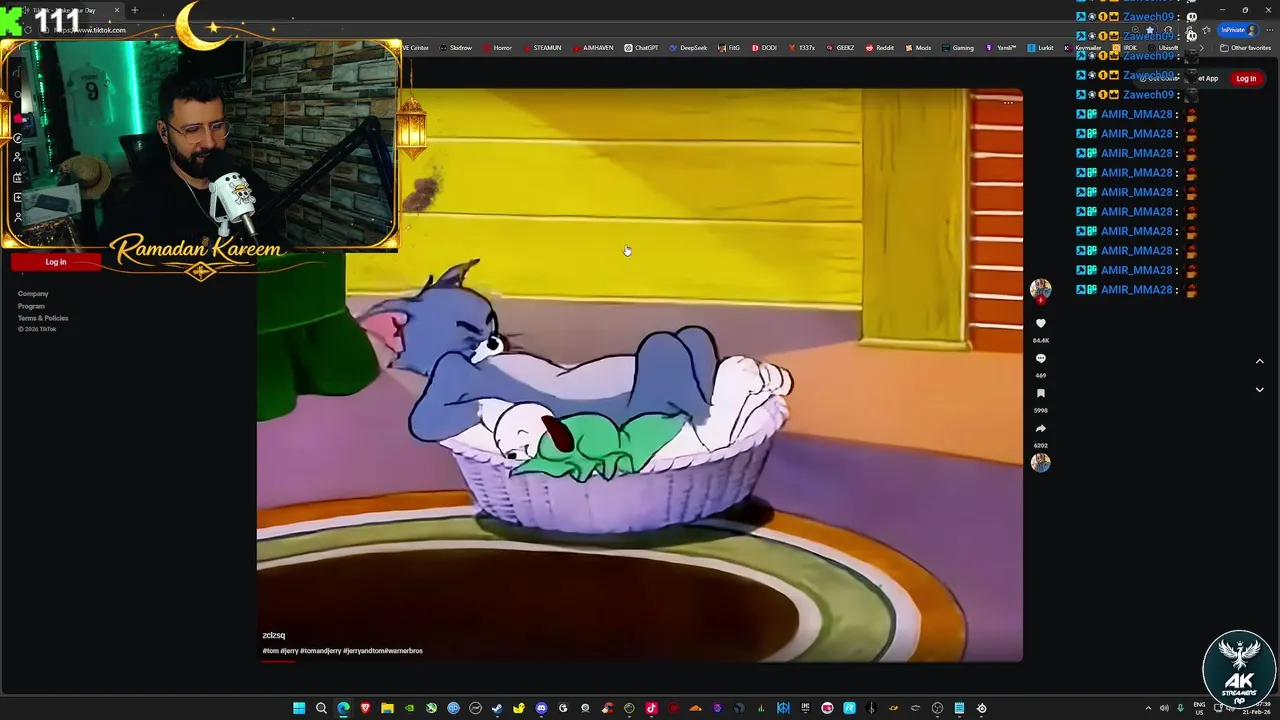Open the GEEKZ bookmark
This screenshot has height=720, width=1280.
coord(840,48)
